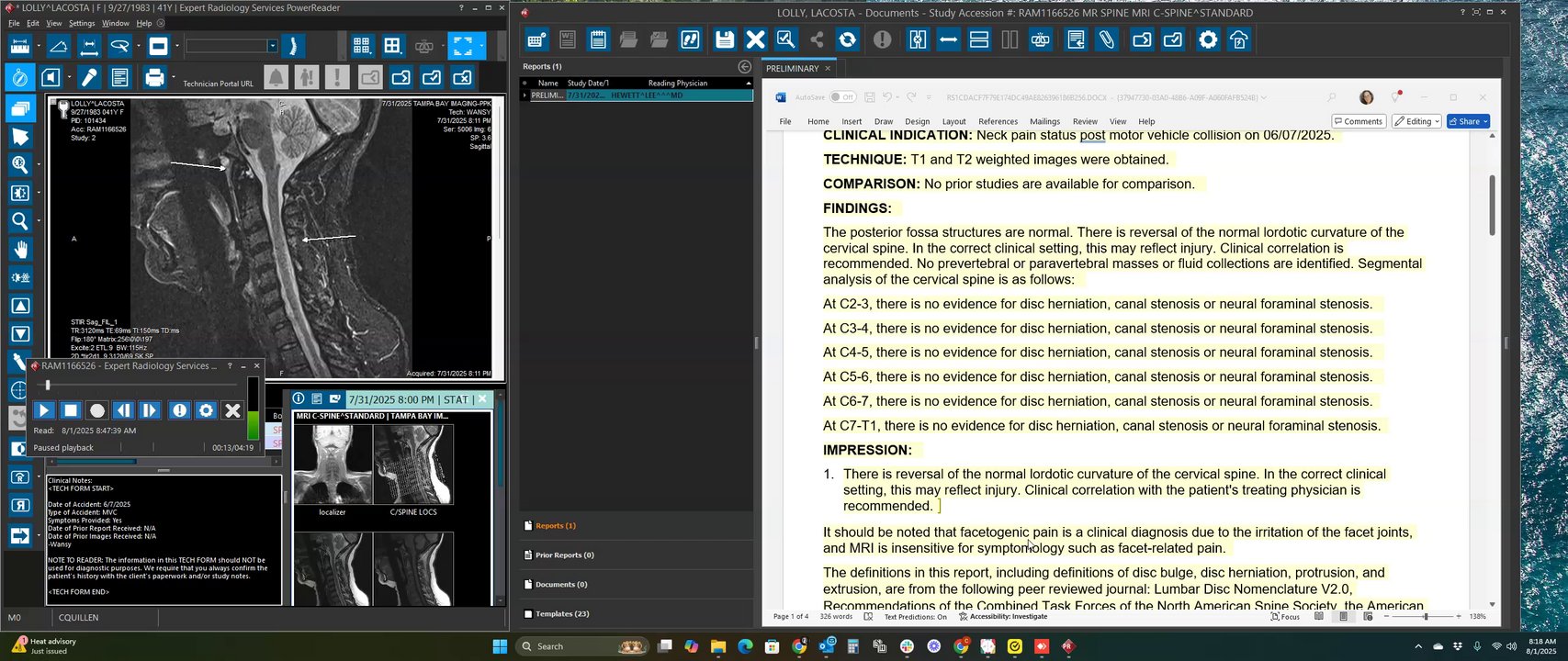Click the printer icon in PowerReader

154,77
